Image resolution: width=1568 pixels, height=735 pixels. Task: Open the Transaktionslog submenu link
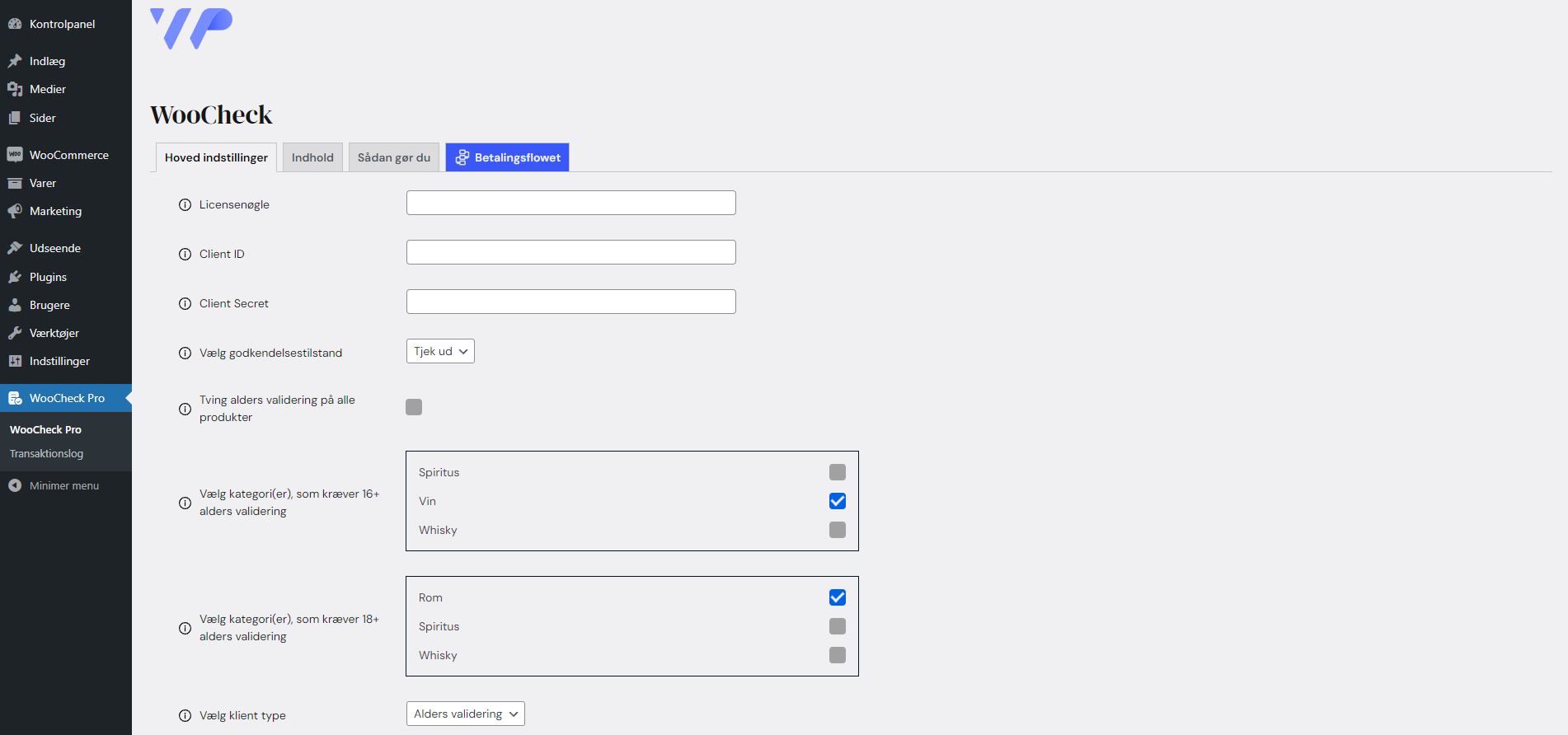46,453
